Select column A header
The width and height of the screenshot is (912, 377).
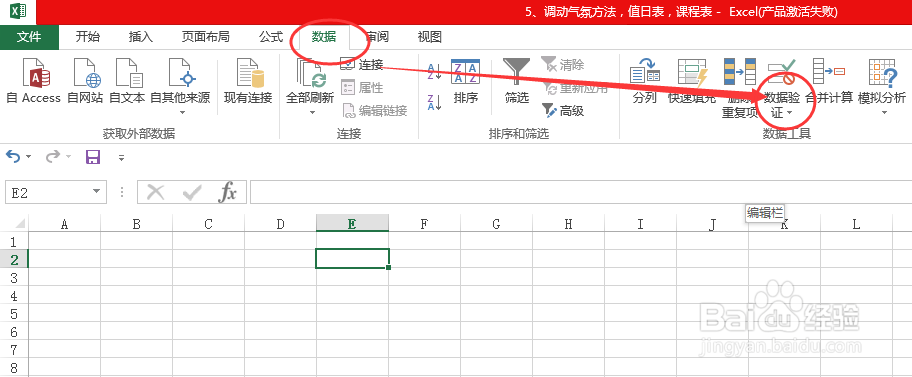[64, 224]
